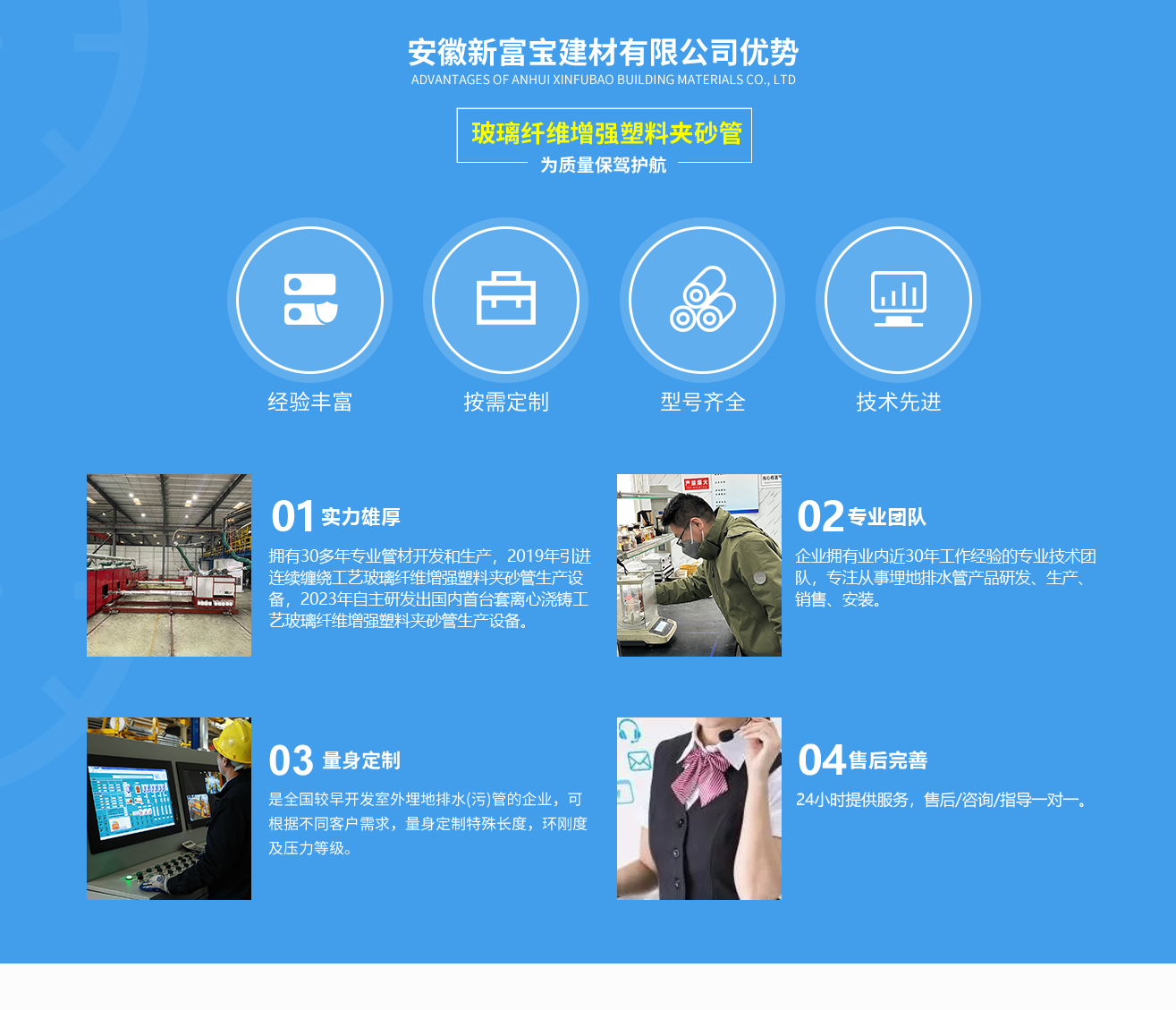Click the 技术先进 label
The width and height of the screenshot is (1176, 1010).
tap(899, 403)
